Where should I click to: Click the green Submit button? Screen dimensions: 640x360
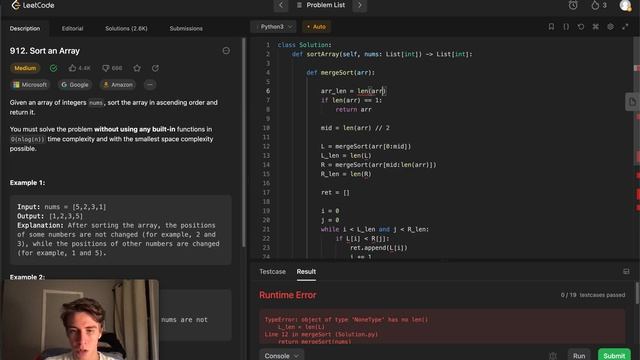tap(614, 355)
